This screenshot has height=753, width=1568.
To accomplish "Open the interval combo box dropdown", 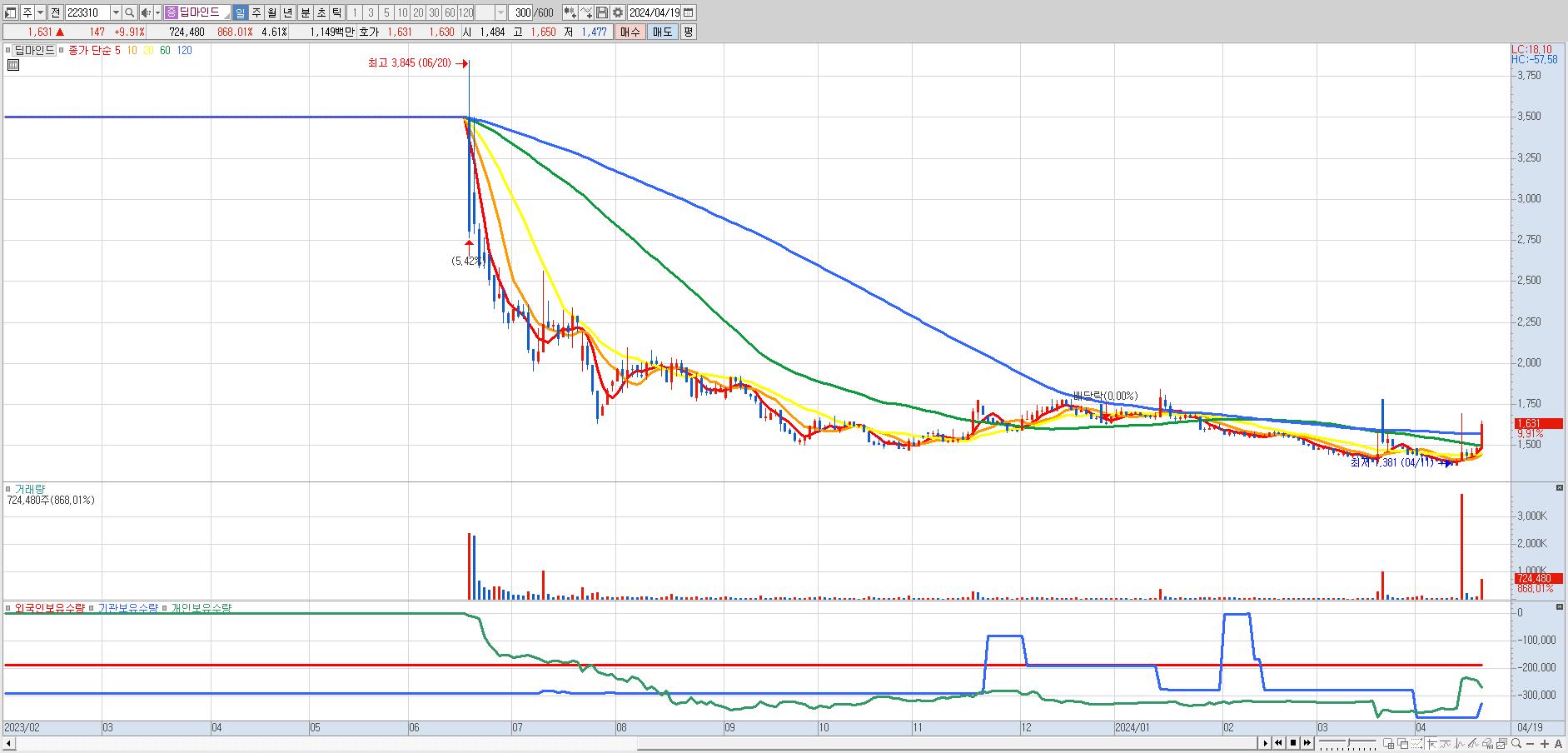I will (x=500, y=12).
